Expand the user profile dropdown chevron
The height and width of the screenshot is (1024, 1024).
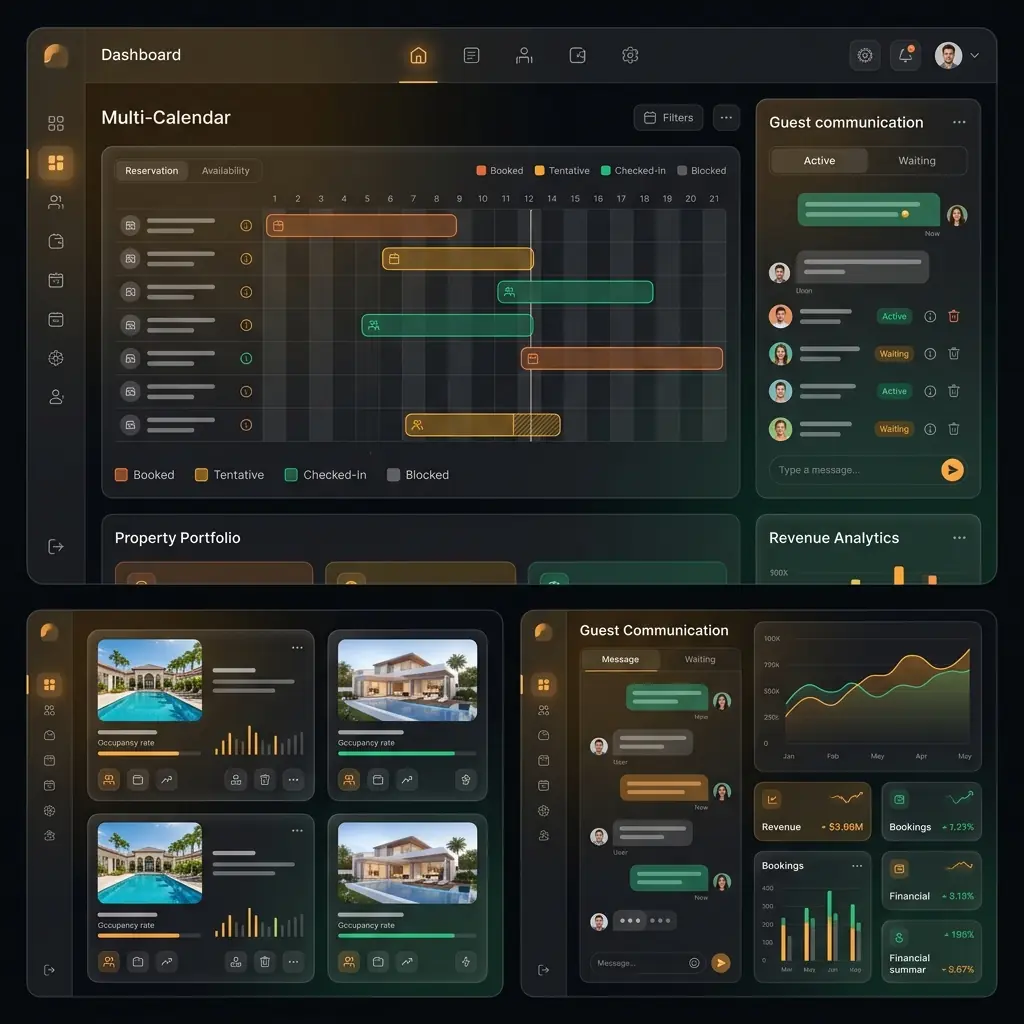point(975,56)
